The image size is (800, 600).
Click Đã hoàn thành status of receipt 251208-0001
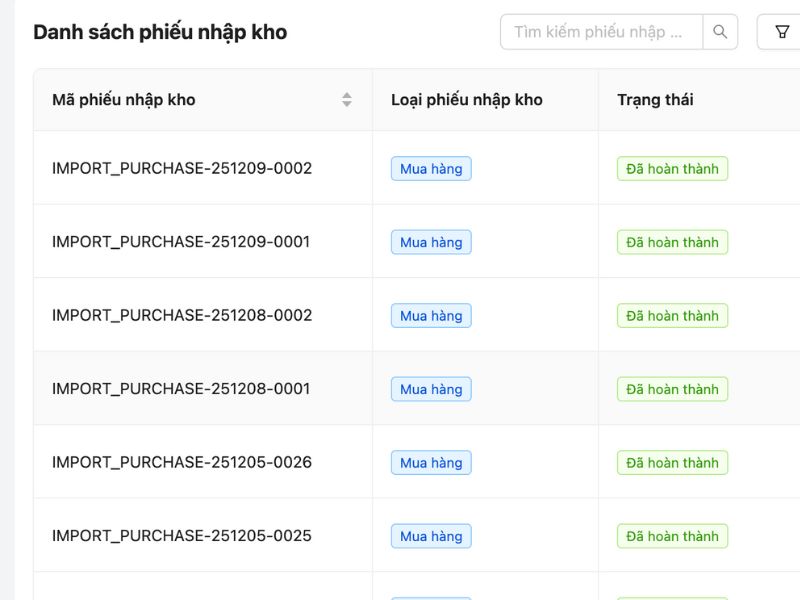coord(672,389)
